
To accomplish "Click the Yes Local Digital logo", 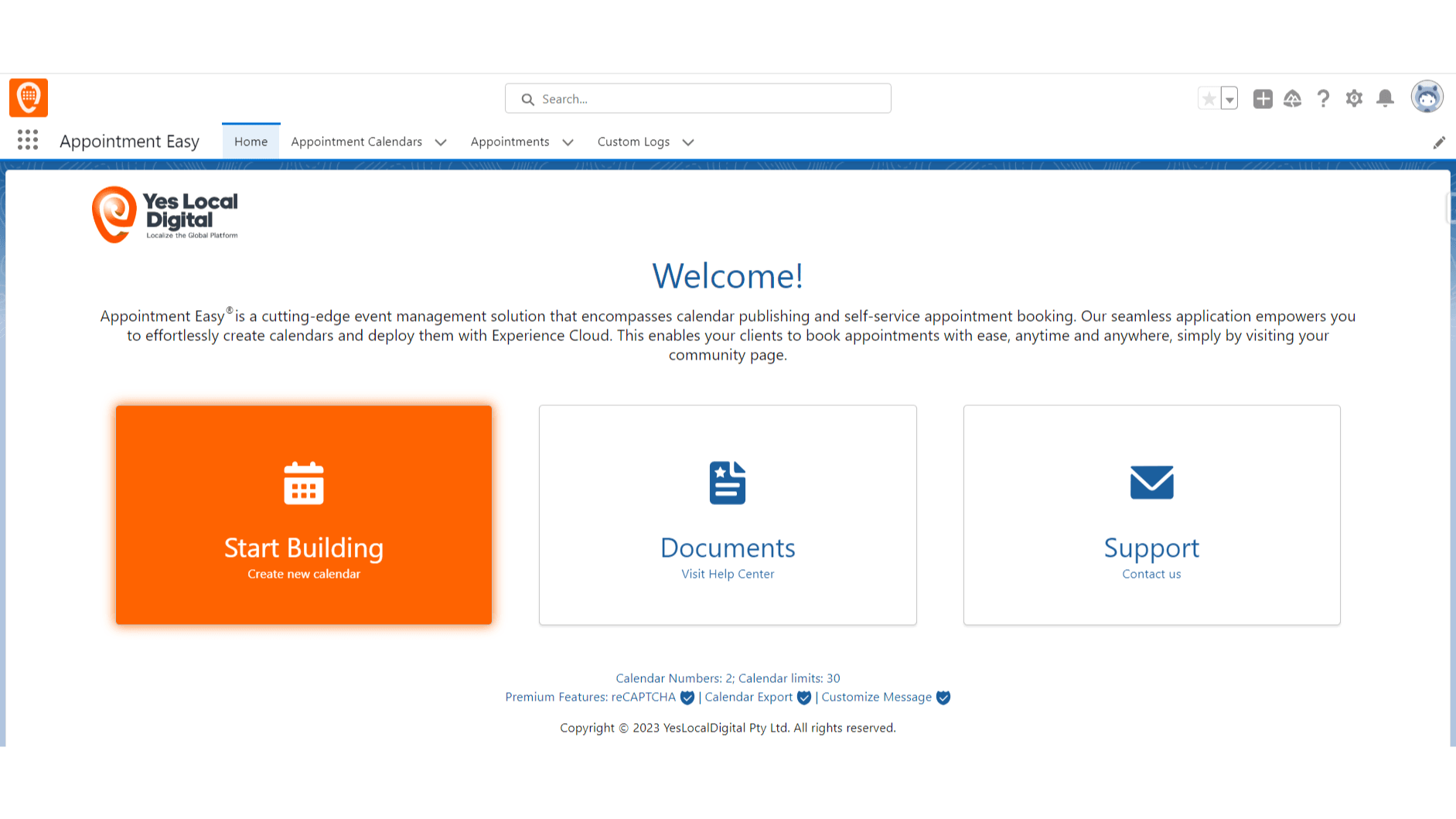I will [165, 214].
